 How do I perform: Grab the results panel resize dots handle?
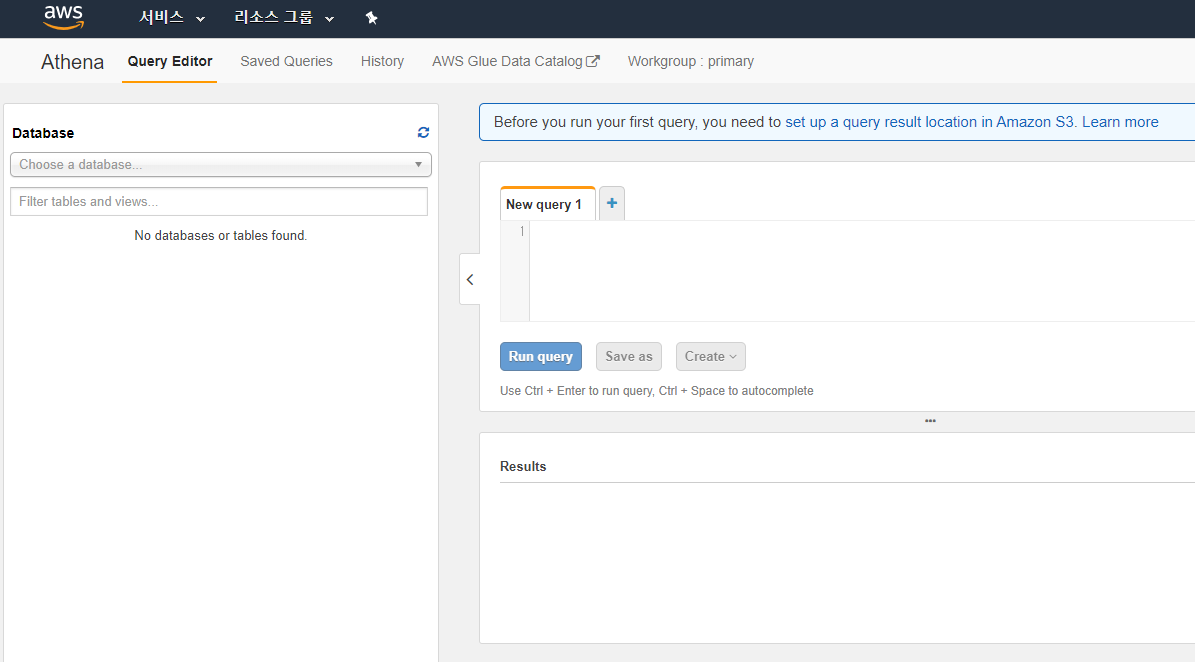pos(930,421)
